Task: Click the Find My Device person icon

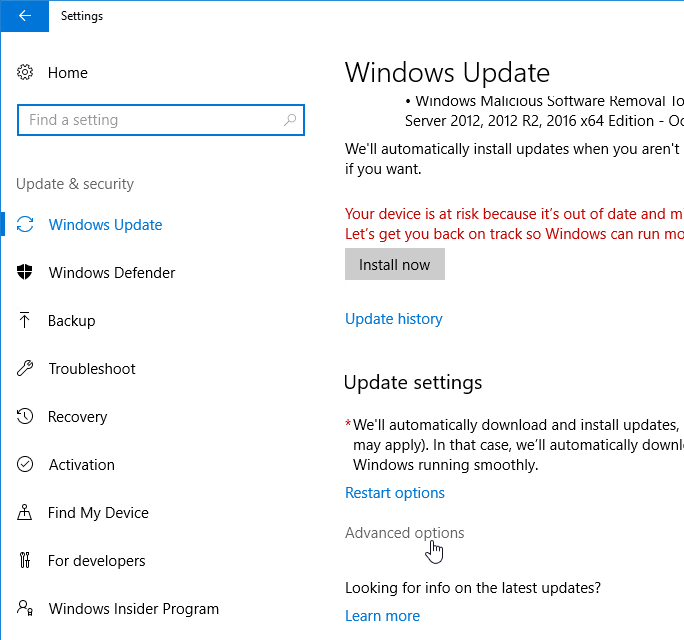Action: (26, 513)
